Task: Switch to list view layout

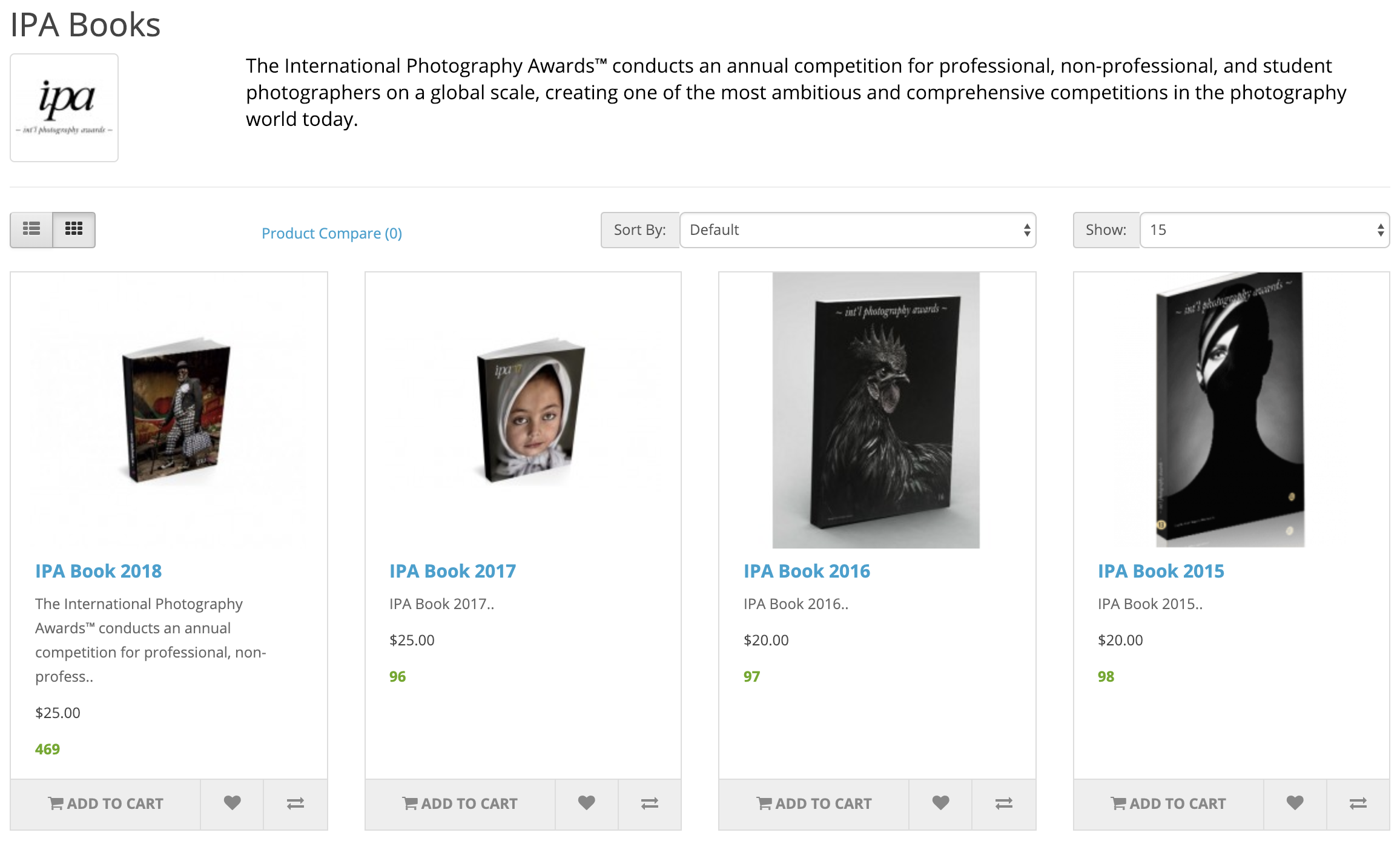Action: [x=31, y=229]
